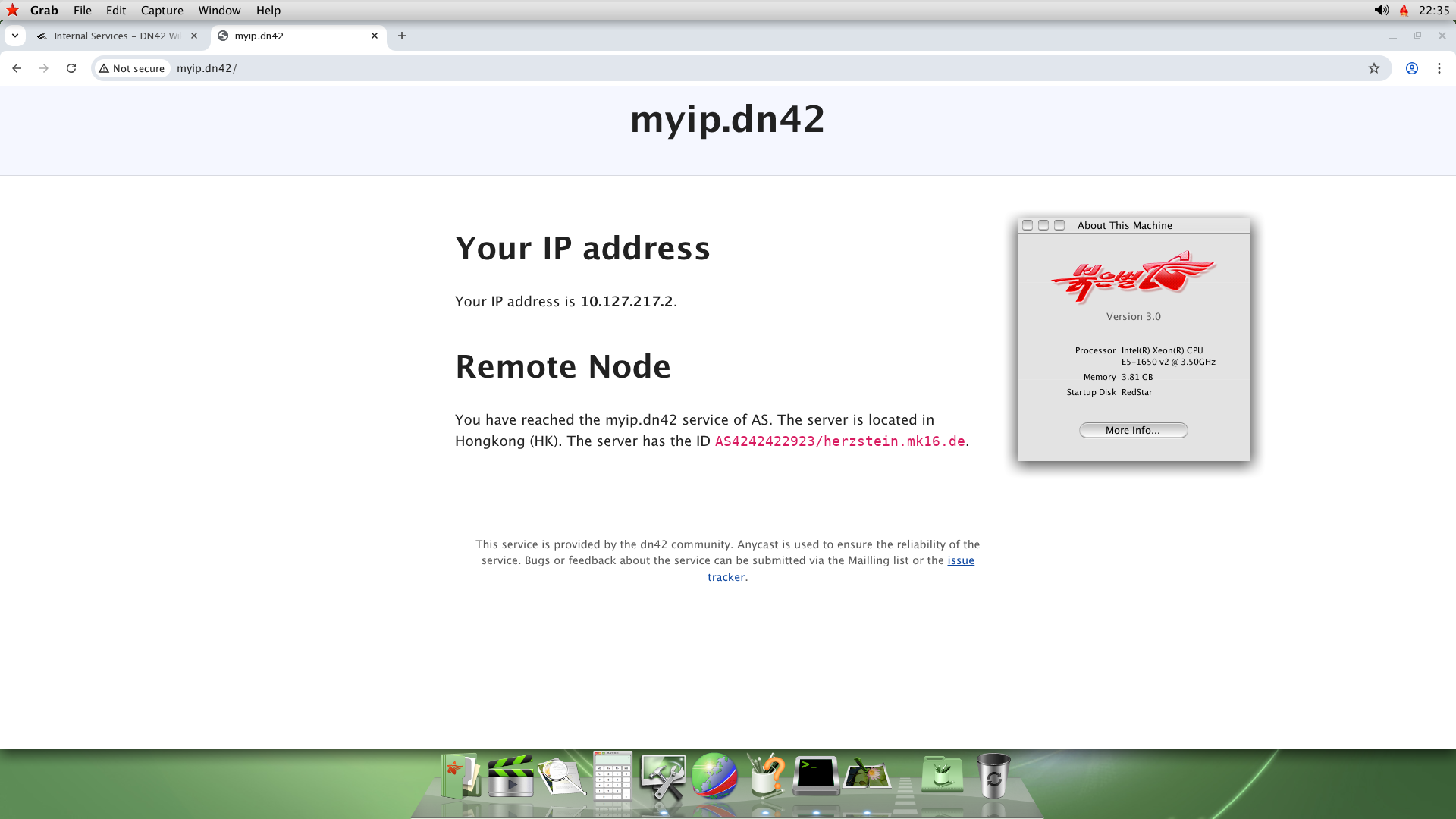Open the Capture menu
The height and width of the screenshot is (819, 1456).
click(162, 10)
